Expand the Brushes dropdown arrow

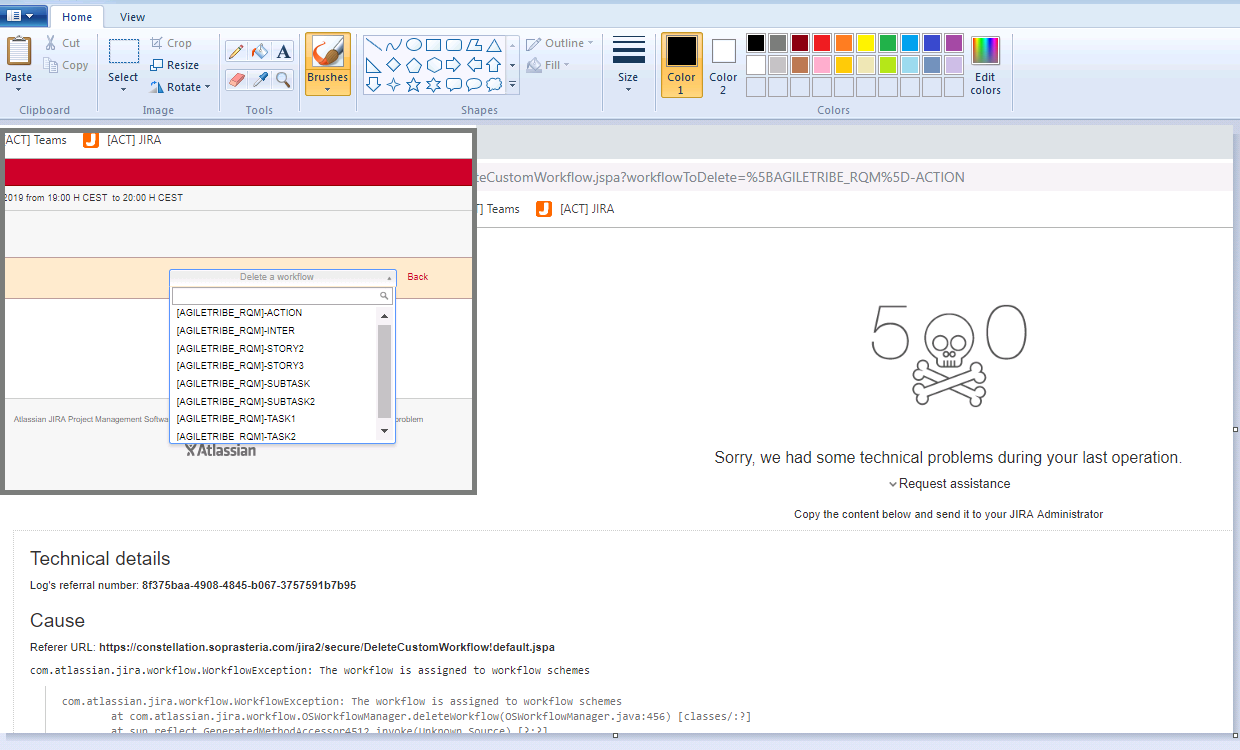pos(327,89)
